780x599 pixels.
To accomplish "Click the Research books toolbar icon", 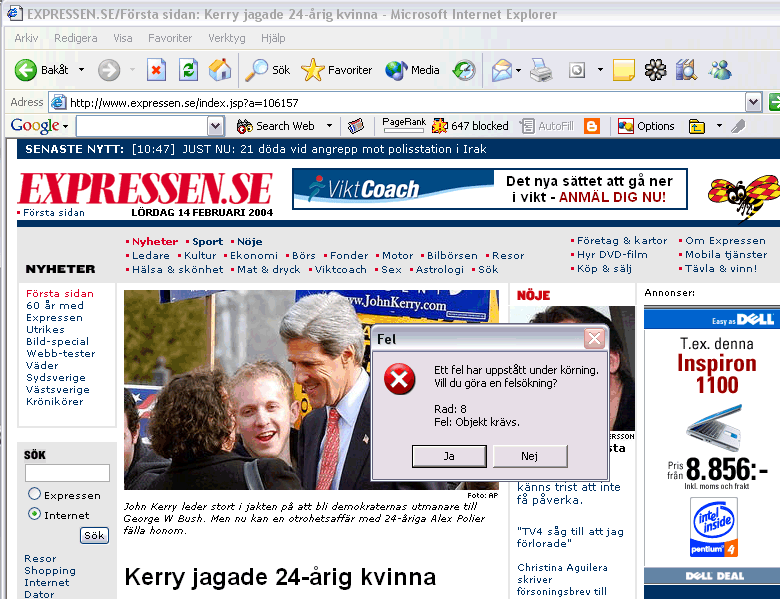I will 686,70.
